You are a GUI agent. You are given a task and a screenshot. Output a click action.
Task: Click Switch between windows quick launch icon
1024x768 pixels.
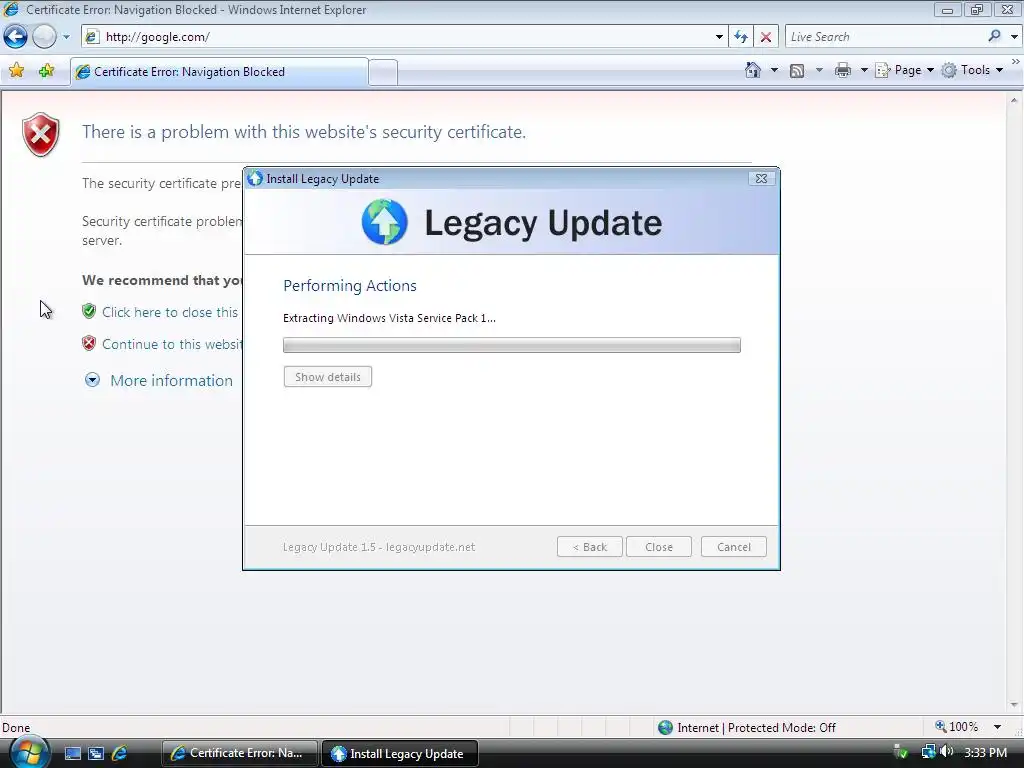point(96,754)
